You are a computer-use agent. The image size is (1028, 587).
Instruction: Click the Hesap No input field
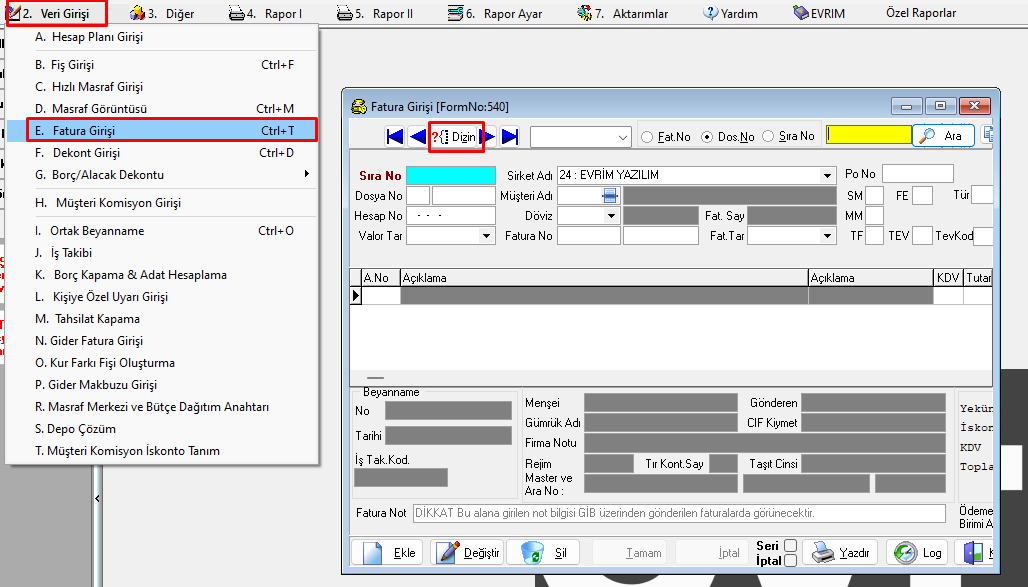pyautogui.click(x=451, y=216)
